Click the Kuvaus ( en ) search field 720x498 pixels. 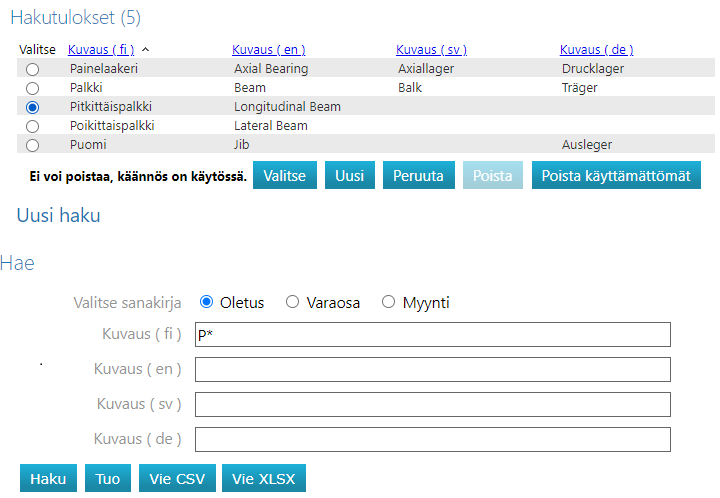pos(432,370)
